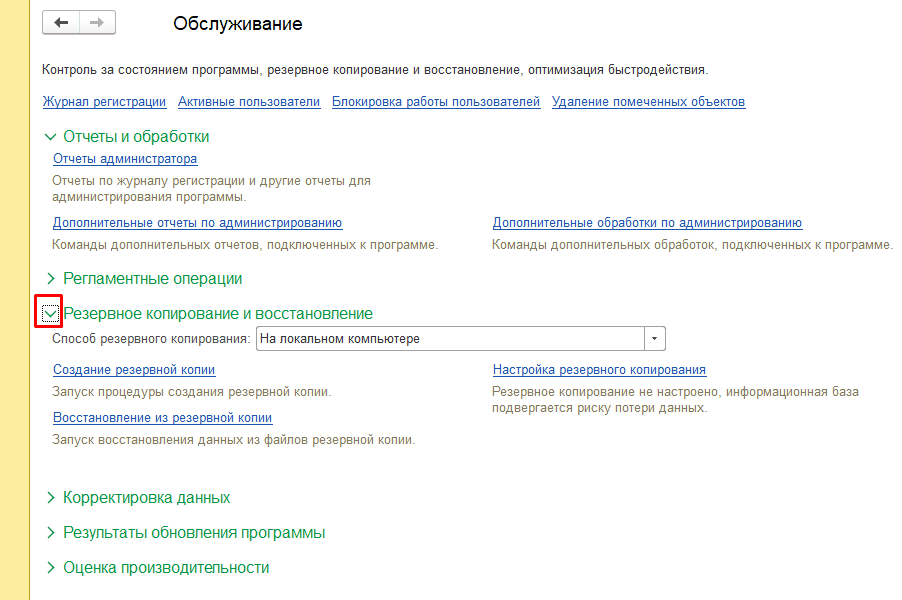Image resolution: width=902 pixels, height=600 pixels.
Task: Open Дополнительные обработки по администрированию
Action: pyautogui.click(x=647, y=223)
